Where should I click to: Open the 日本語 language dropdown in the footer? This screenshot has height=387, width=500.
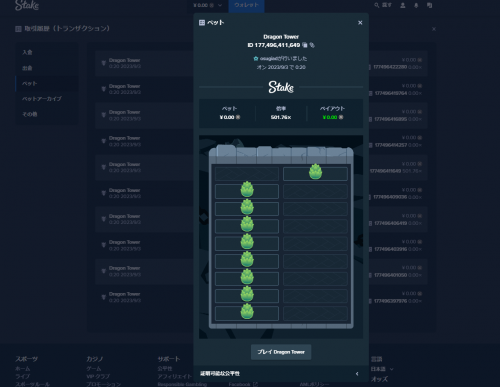pyautogui.click(x=382, y=369)
